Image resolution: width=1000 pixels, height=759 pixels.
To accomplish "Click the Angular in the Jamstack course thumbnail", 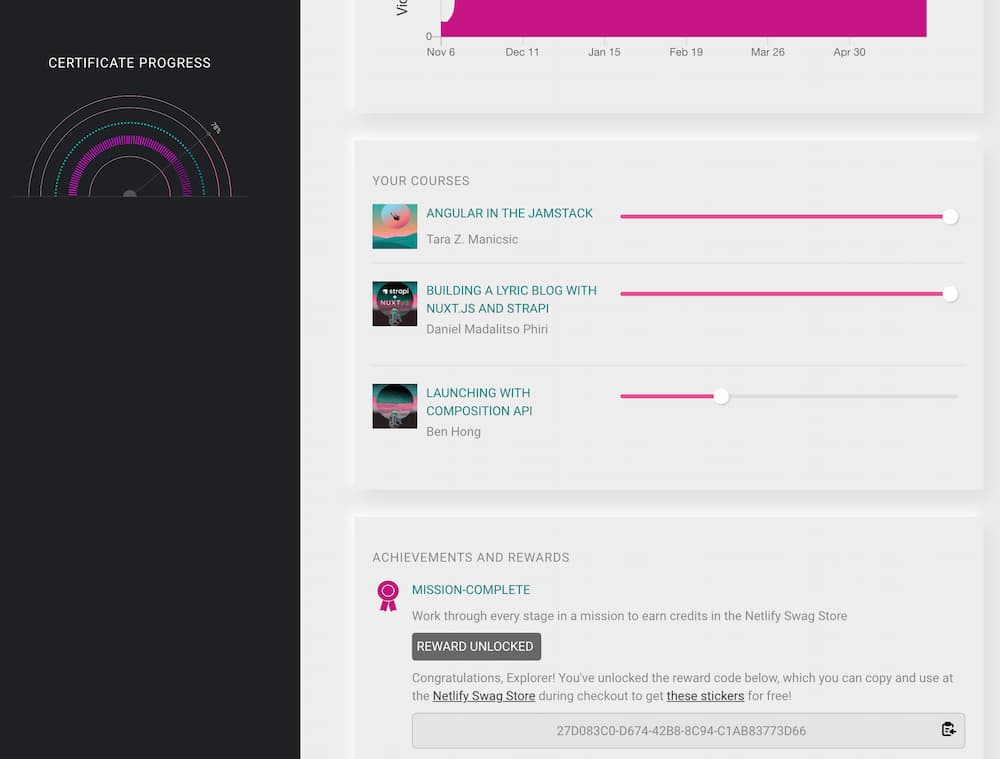I will coord(394,226).
